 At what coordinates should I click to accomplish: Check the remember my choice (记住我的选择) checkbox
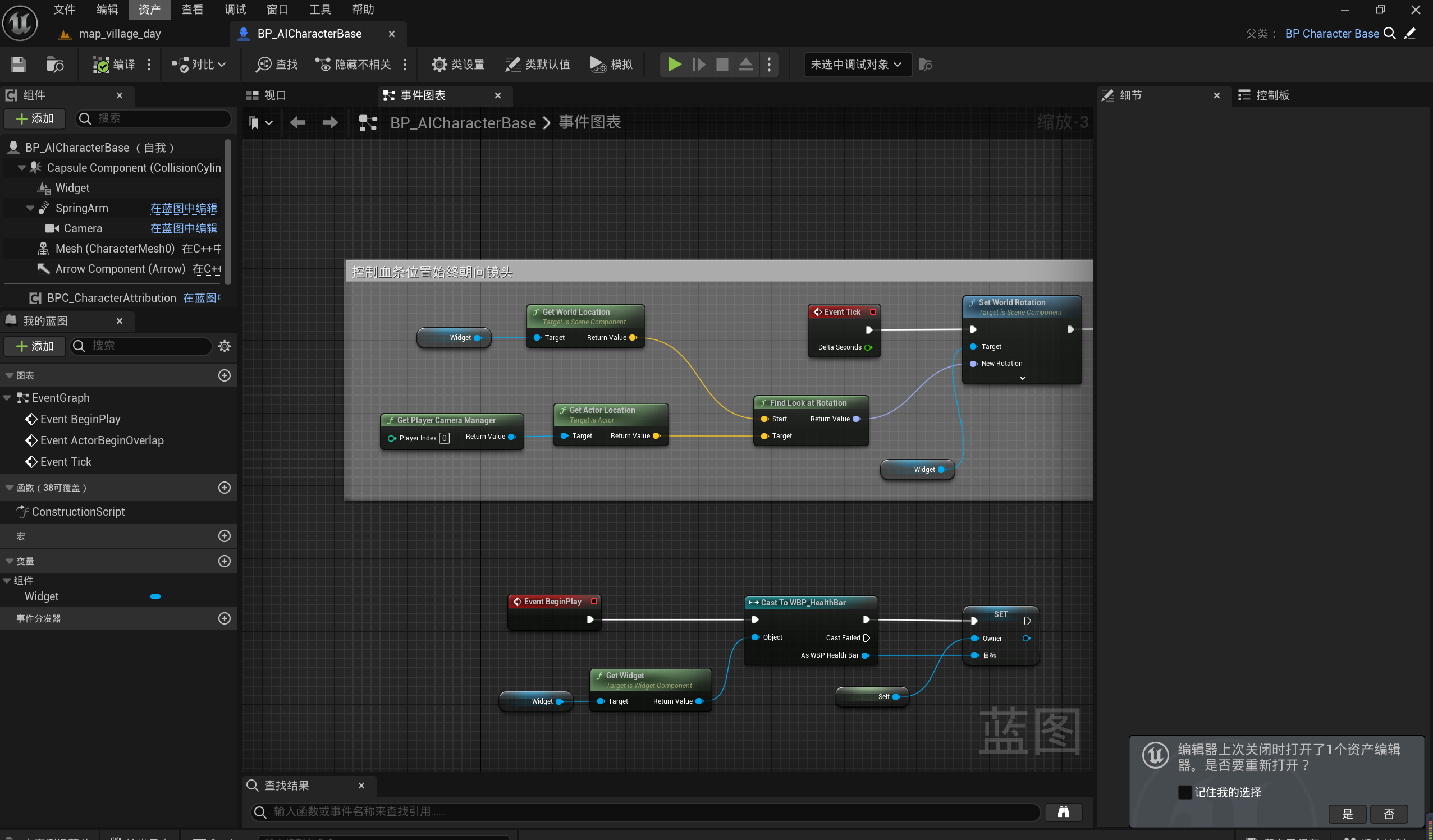pos(1184,792)
